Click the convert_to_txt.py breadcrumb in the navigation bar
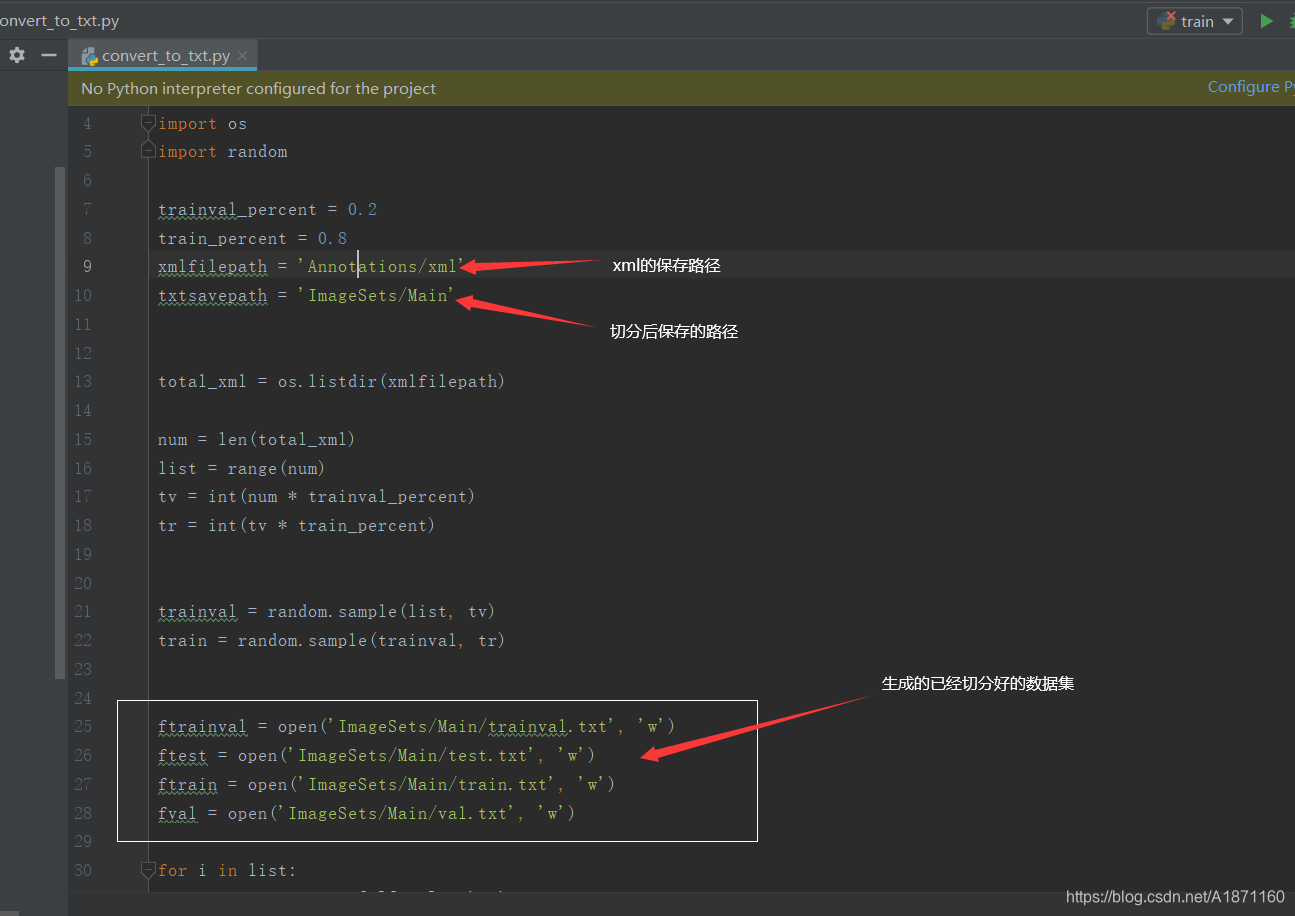The width and height of the screenshot is (1295, 916). tap(60, 20)
